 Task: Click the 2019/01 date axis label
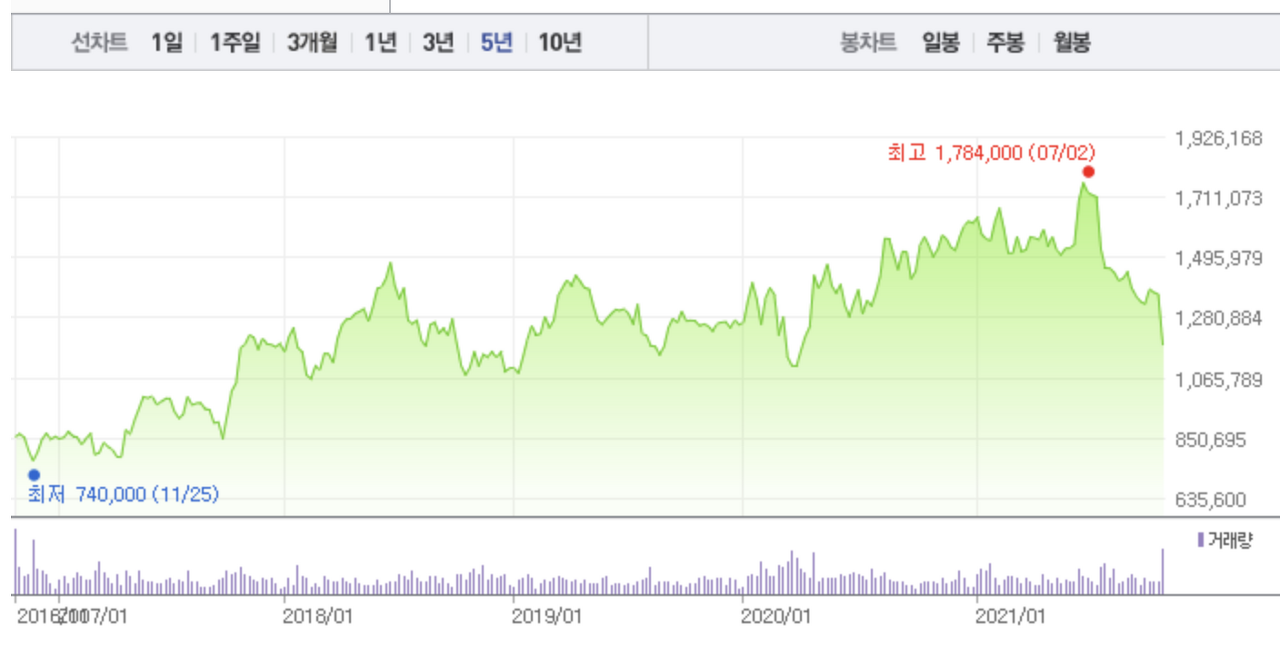pos(546,616)
